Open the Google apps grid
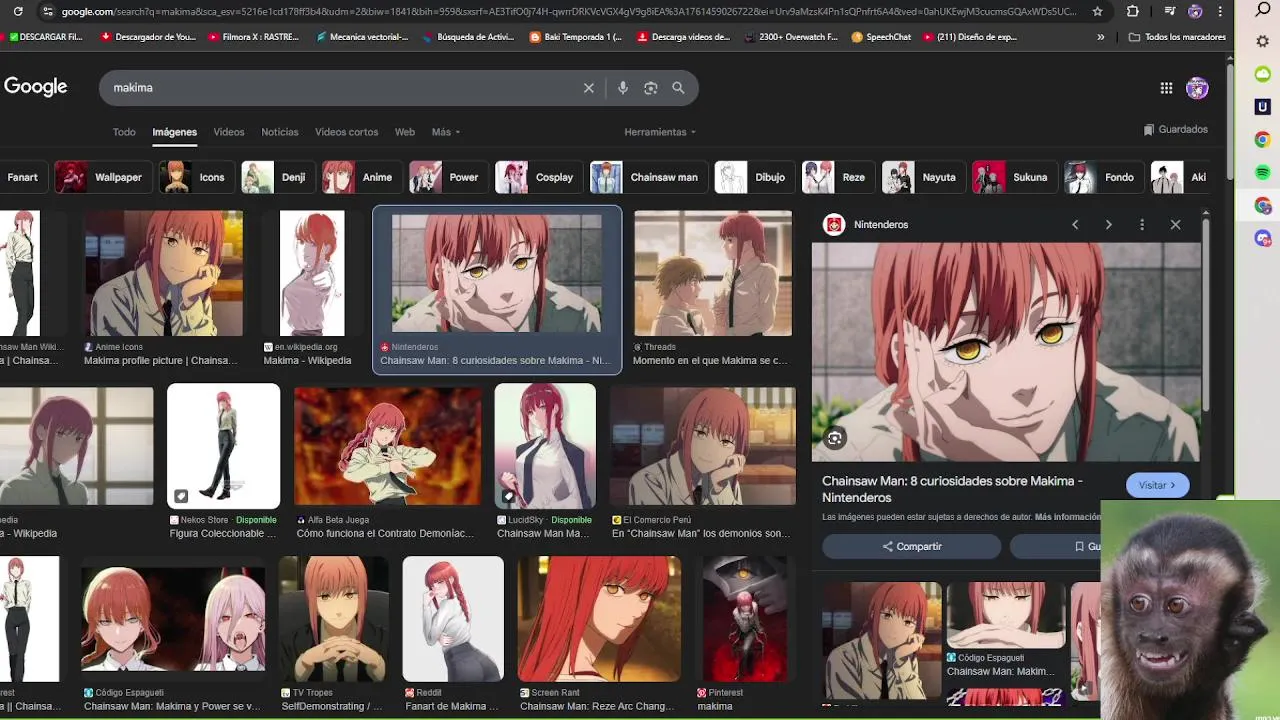The width and height of the screenshot is (1280, 720). click(1166, 88)
